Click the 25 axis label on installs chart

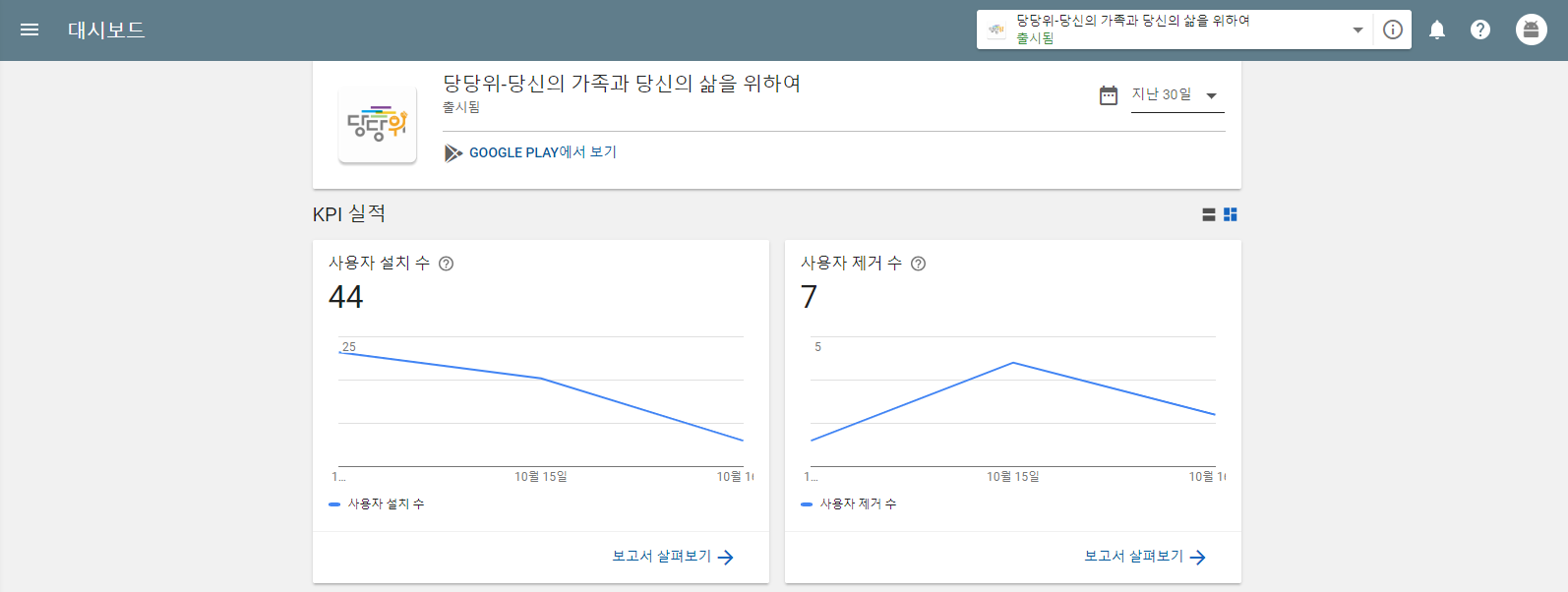[349, 347]
